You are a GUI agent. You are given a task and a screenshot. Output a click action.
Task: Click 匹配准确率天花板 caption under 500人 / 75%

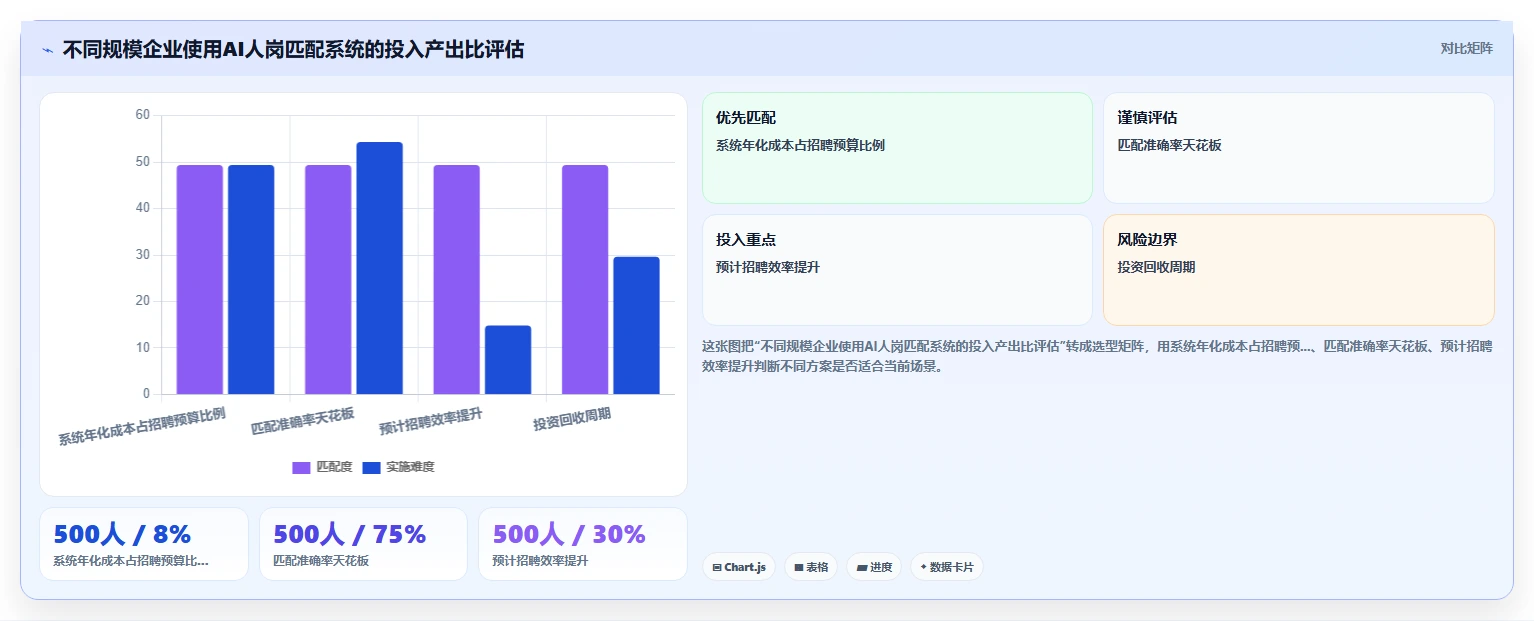point(321,561)
